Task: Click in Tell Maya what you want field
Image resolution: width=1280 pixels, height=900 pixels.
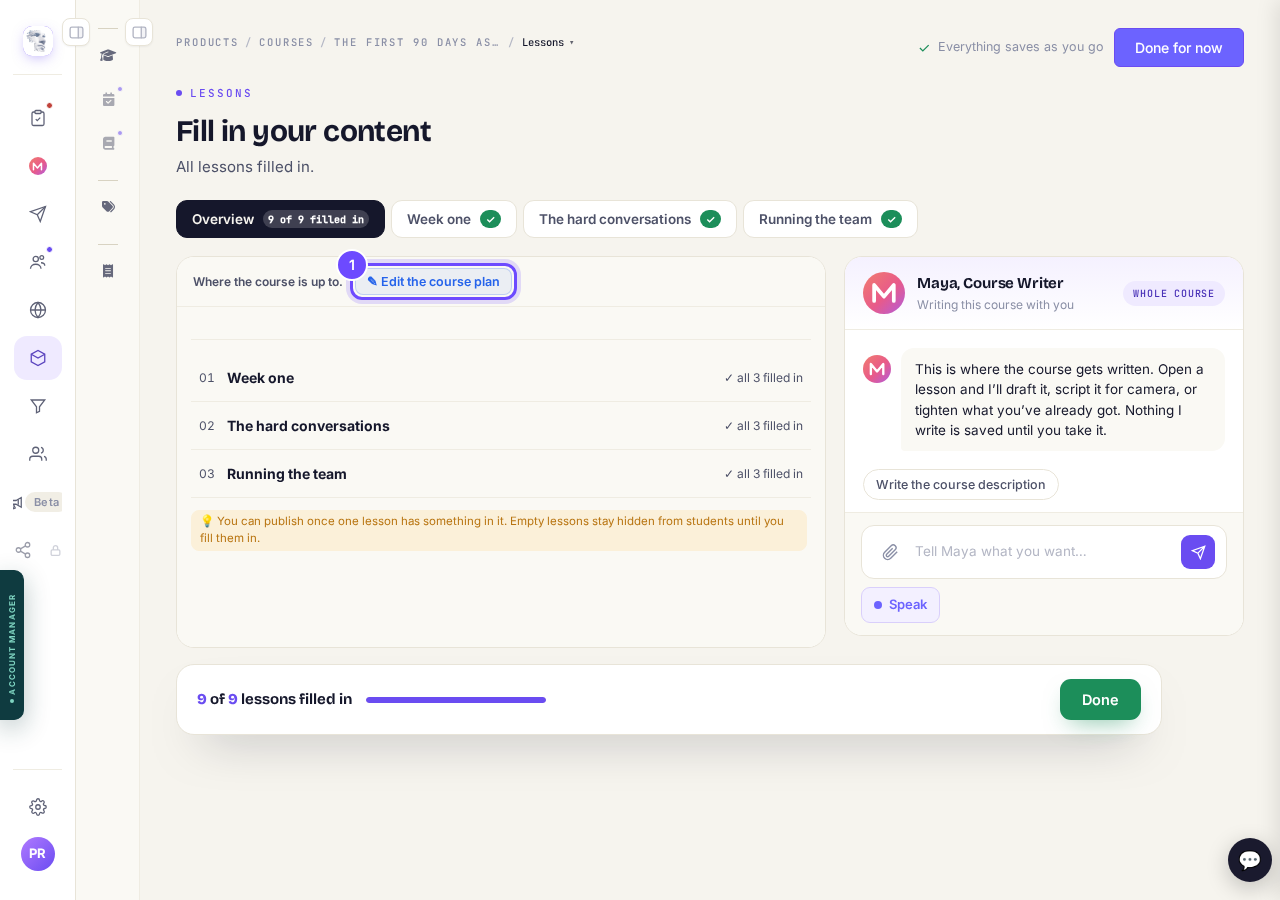Action: click(1040, 552)
